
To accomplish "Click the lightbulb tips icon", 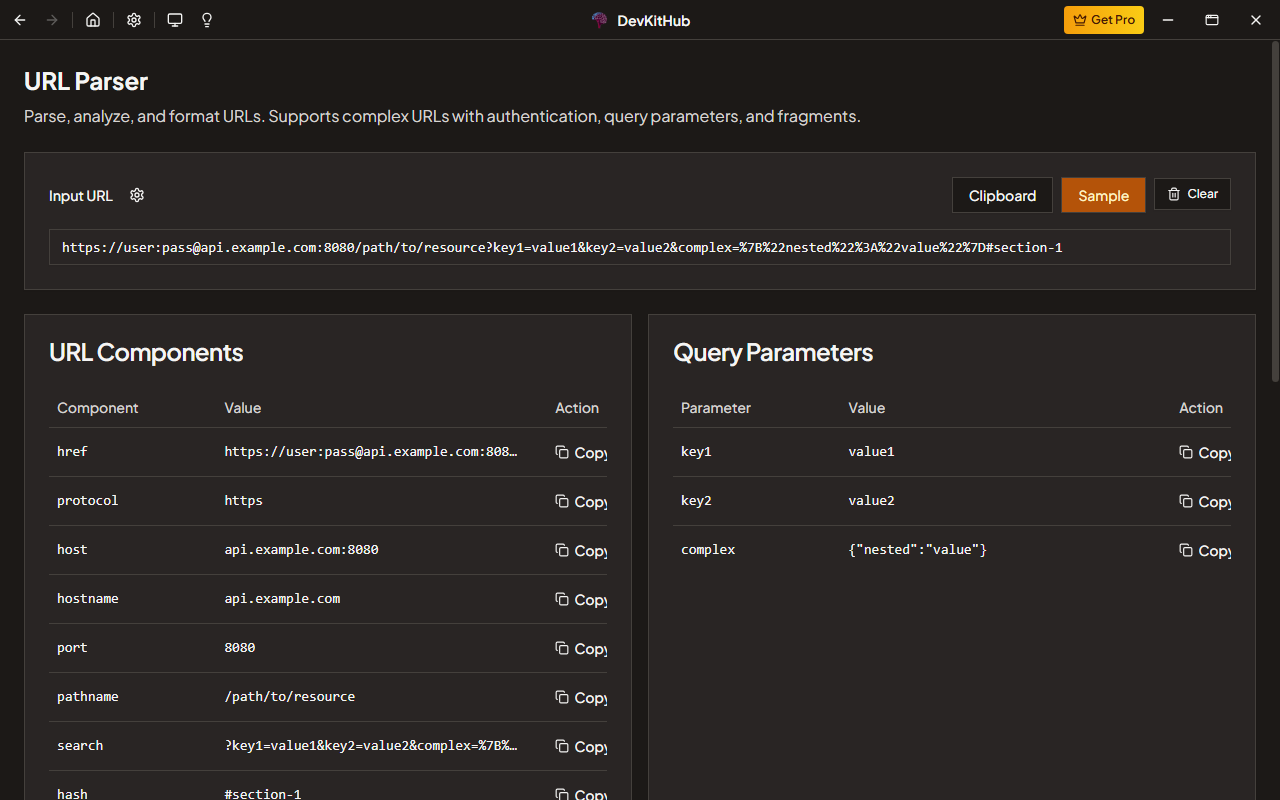I will [x=207, y=20].
